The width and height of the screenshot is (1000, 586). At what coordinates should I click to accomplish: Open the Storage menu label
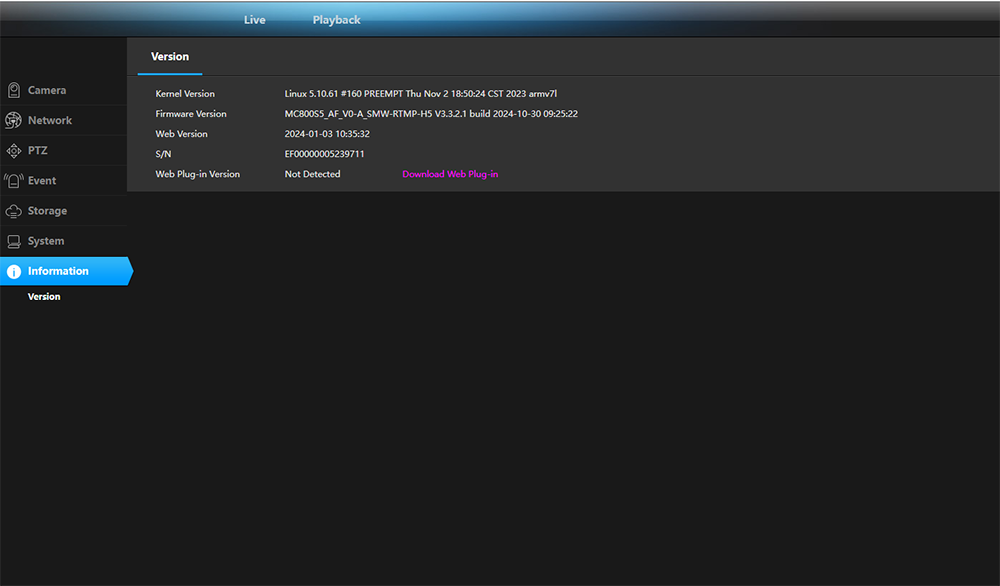pos(47,211)
